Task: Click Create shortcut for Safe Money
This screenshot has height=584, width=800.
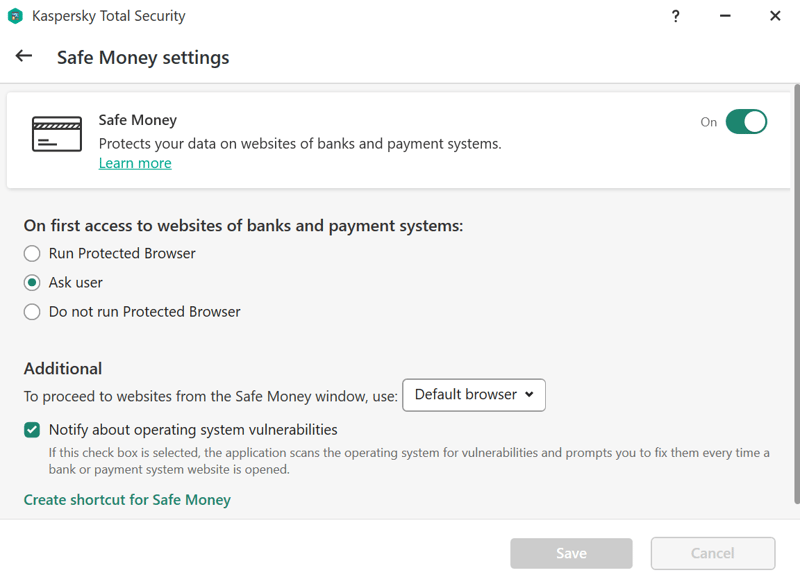Action: (127, 499)
